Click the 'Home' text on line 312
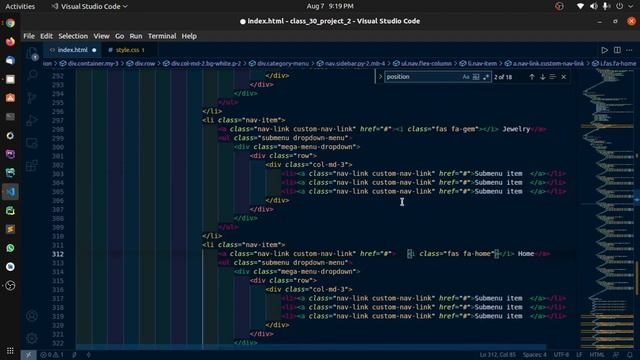The image size is (640, 360). click(526, 254)
